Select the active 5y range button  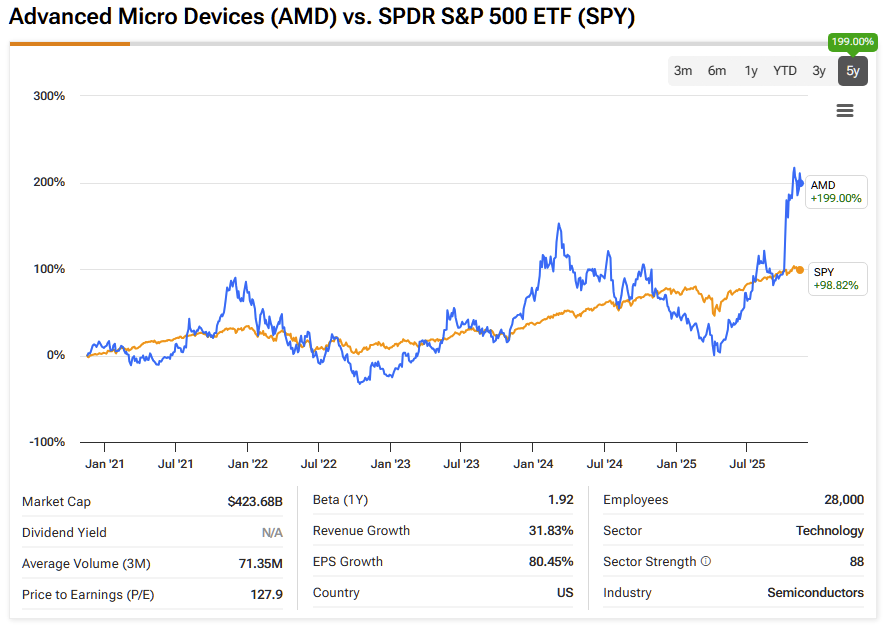tap(852, 71)
